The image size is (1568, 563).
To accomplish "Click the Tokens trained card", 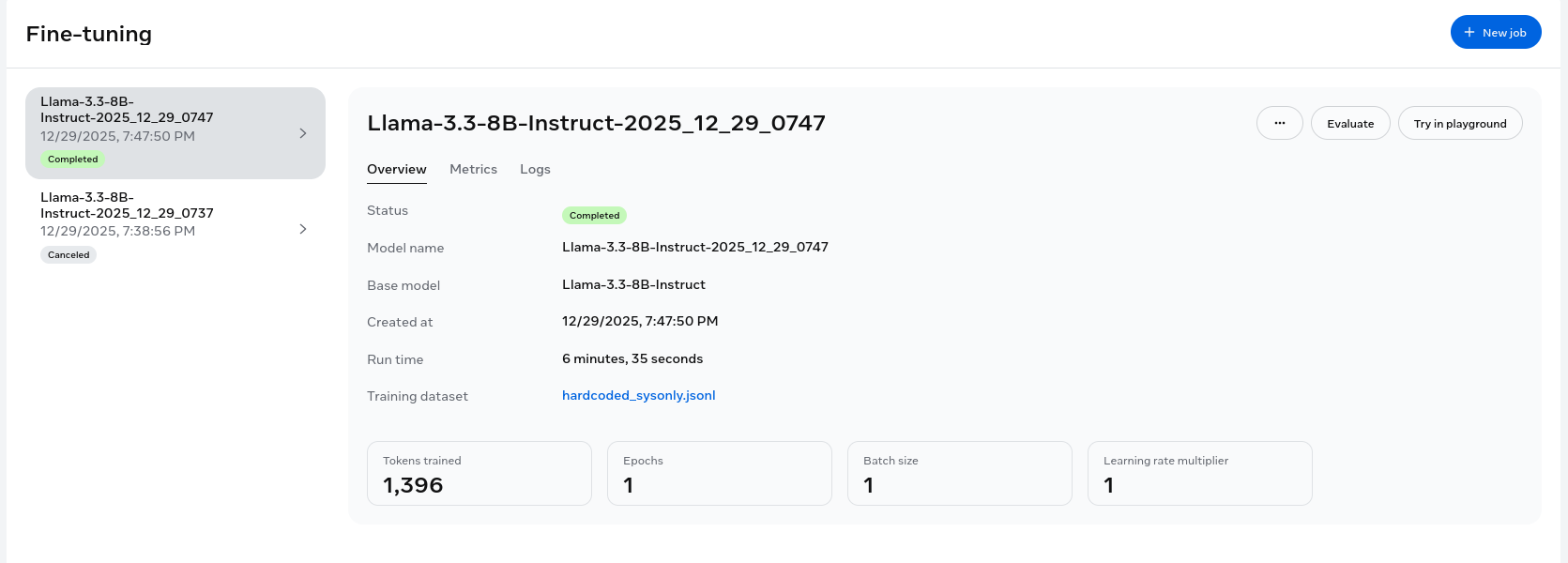I will 479,474.
